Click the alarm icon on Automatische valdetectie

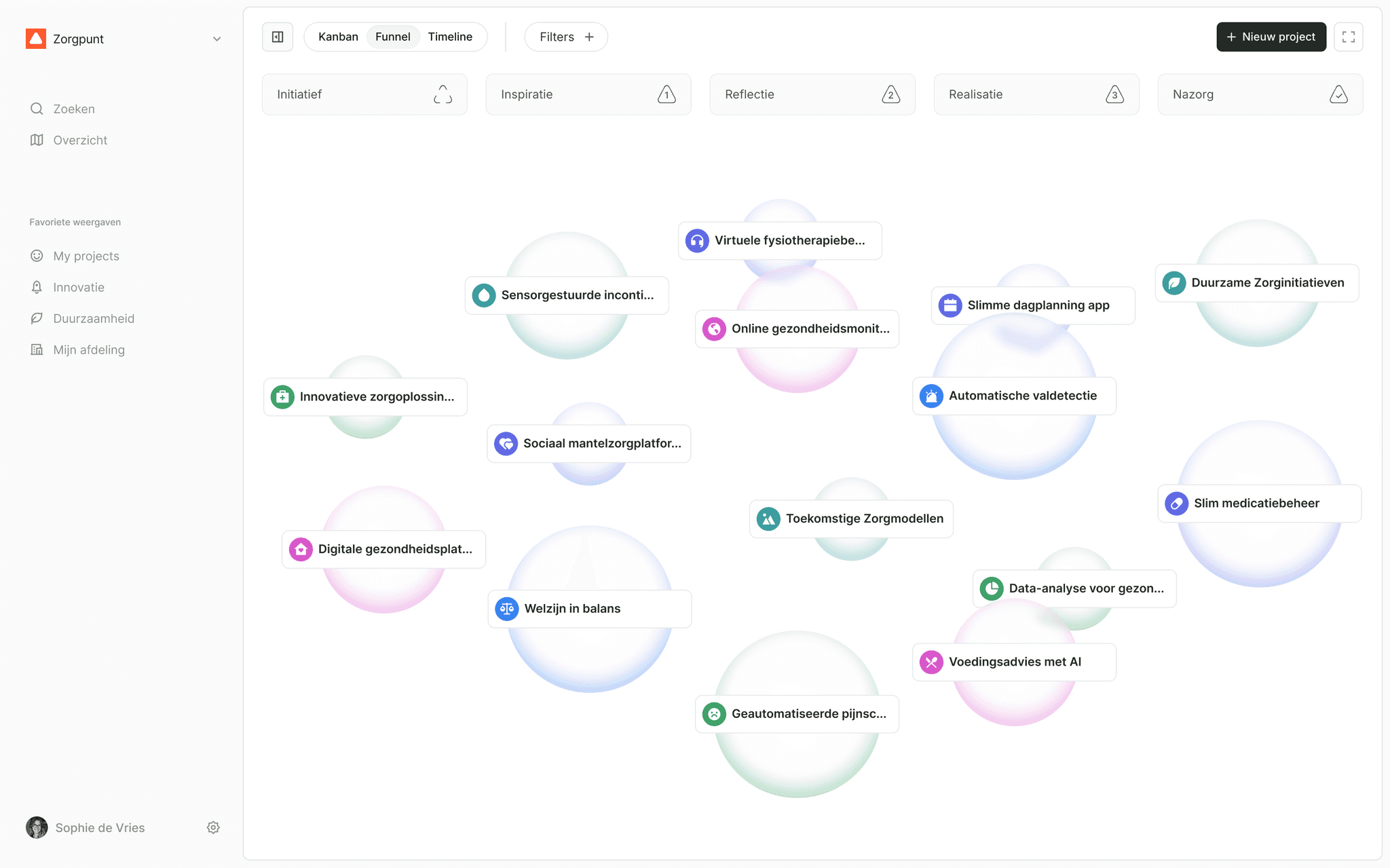point(931,396)
